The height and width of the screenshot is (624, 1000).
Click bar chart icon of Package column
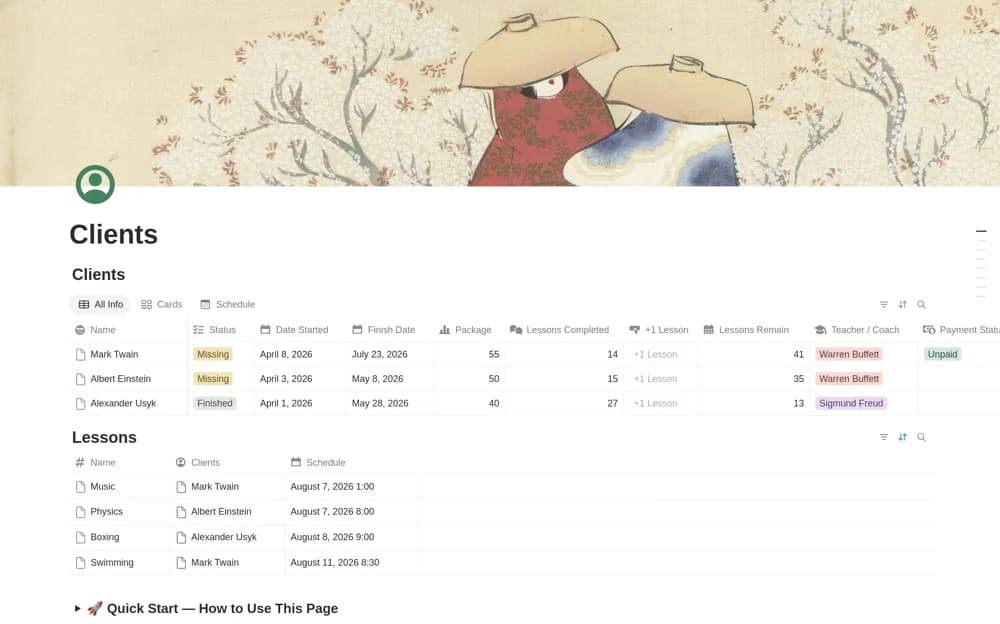tap(445, 330)
